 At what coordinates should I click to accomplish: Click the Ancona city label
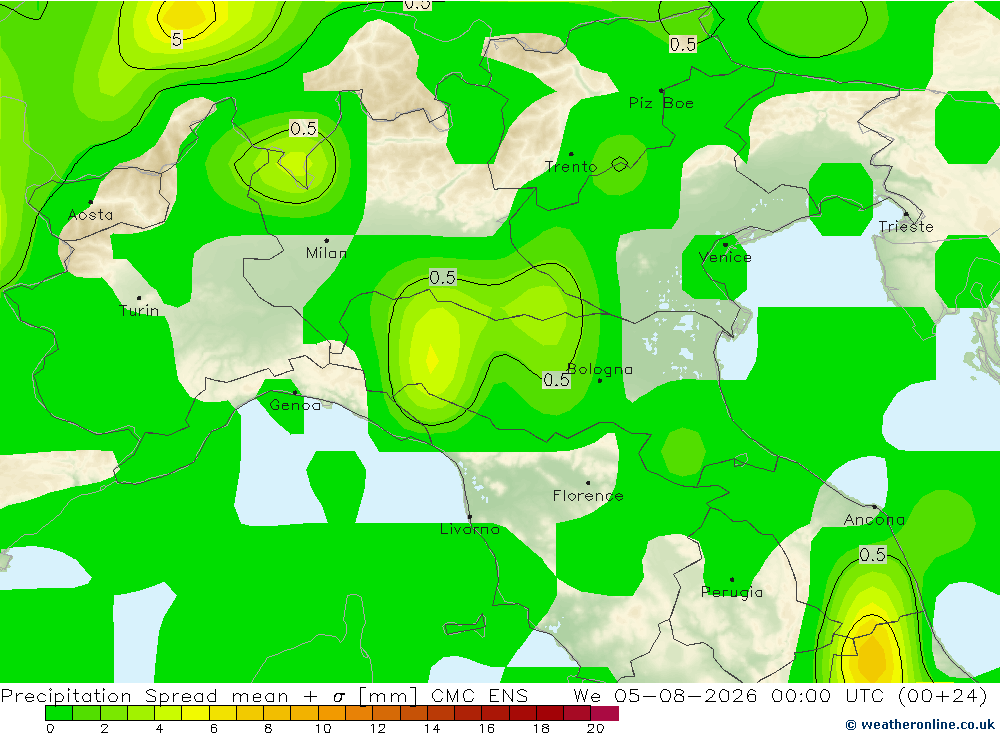pos(874,520)
